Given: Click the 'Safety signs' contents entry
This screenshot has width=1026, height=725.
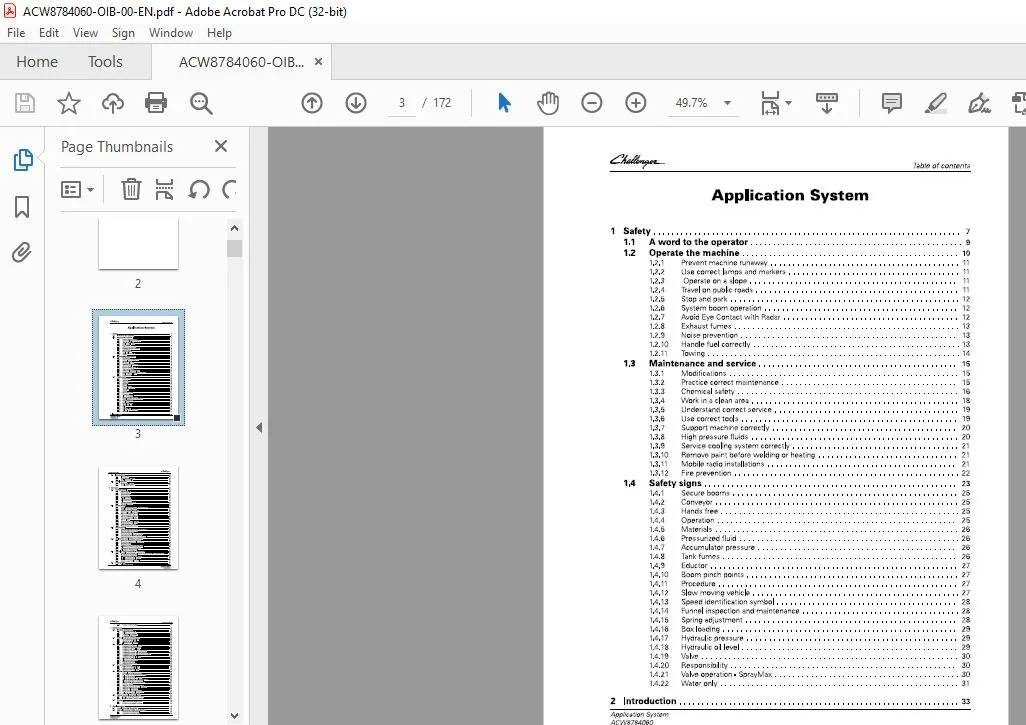Looking at the screenshot, I should click(x=796, y=484).
